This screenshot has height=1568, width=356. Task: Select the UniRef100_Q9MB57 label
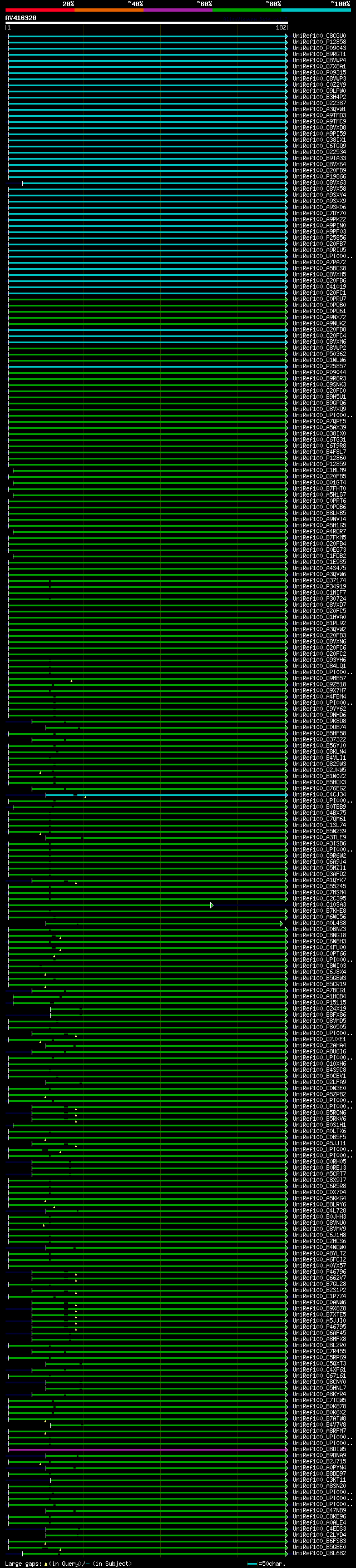pos(319,678)
